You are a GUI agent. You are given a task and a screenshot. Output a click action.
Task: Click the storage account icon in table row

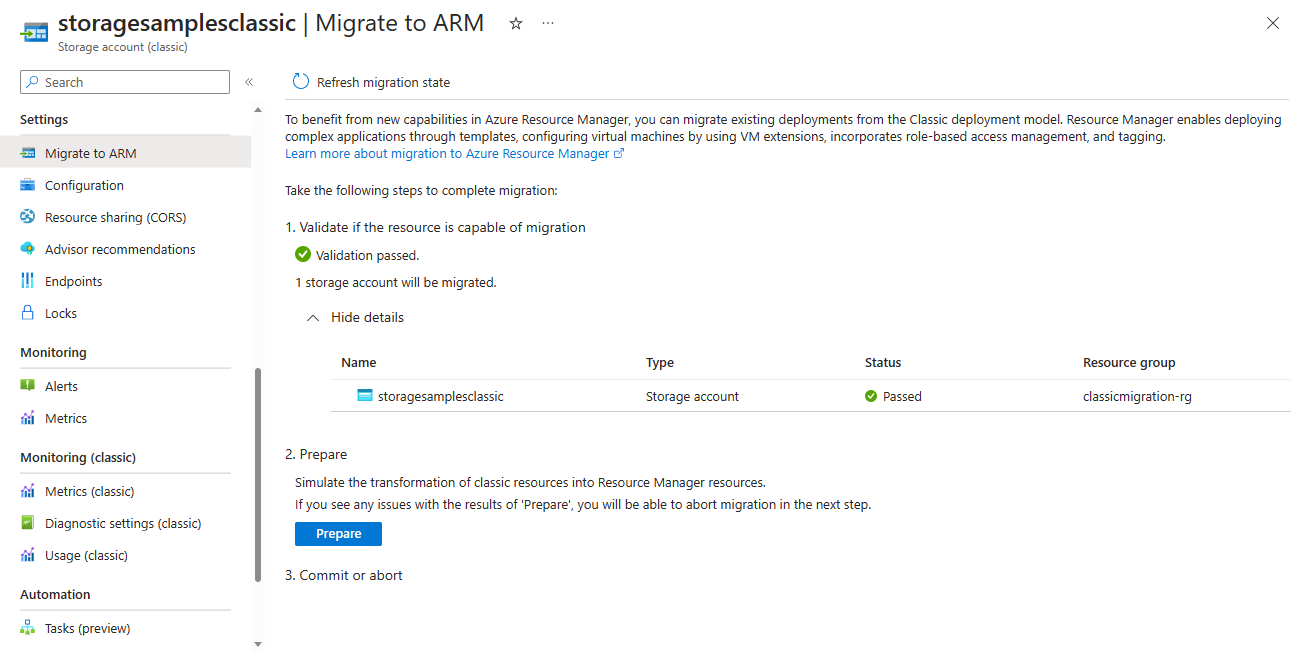365,395
